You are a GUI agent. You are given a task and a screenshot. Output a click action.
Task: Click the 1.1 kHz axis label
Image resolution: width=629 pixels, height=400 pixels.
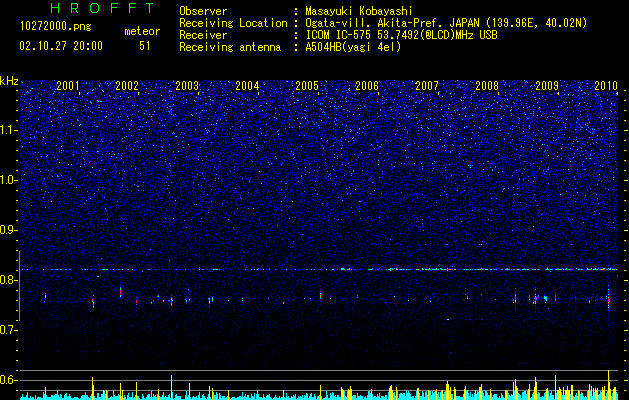point(9,130)
